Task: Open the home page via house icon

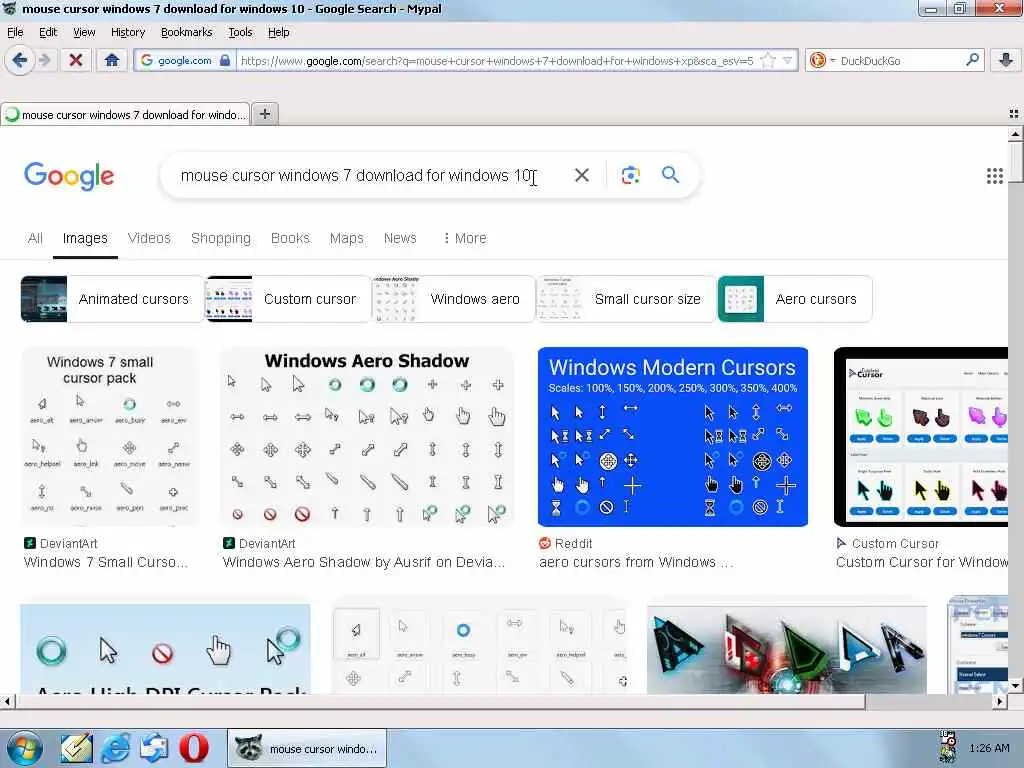Action: (x=112, y=61)
